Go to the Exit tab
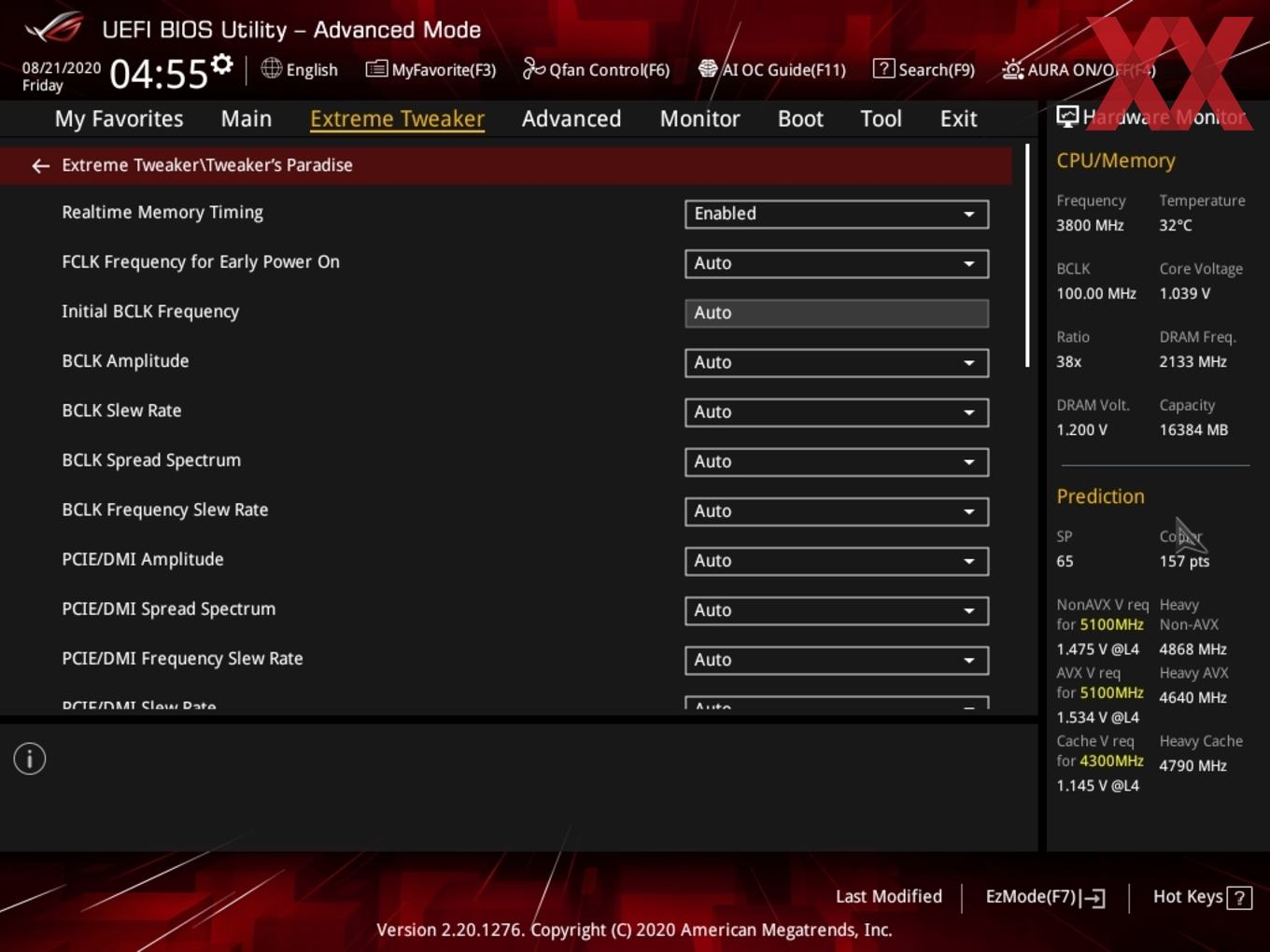The height and width of the screenshot is (952, 1270). point(958,119)
